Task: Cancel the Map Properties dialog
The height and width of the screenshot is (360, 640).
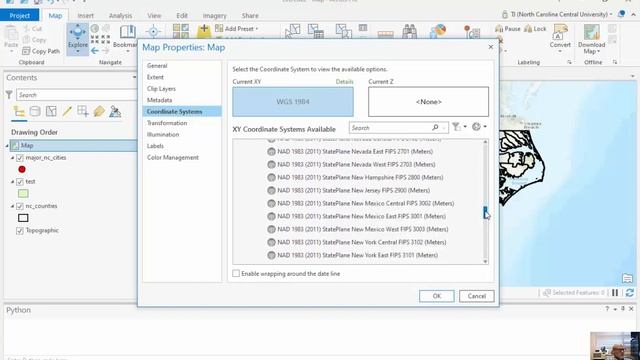Action: pos(476,296)
